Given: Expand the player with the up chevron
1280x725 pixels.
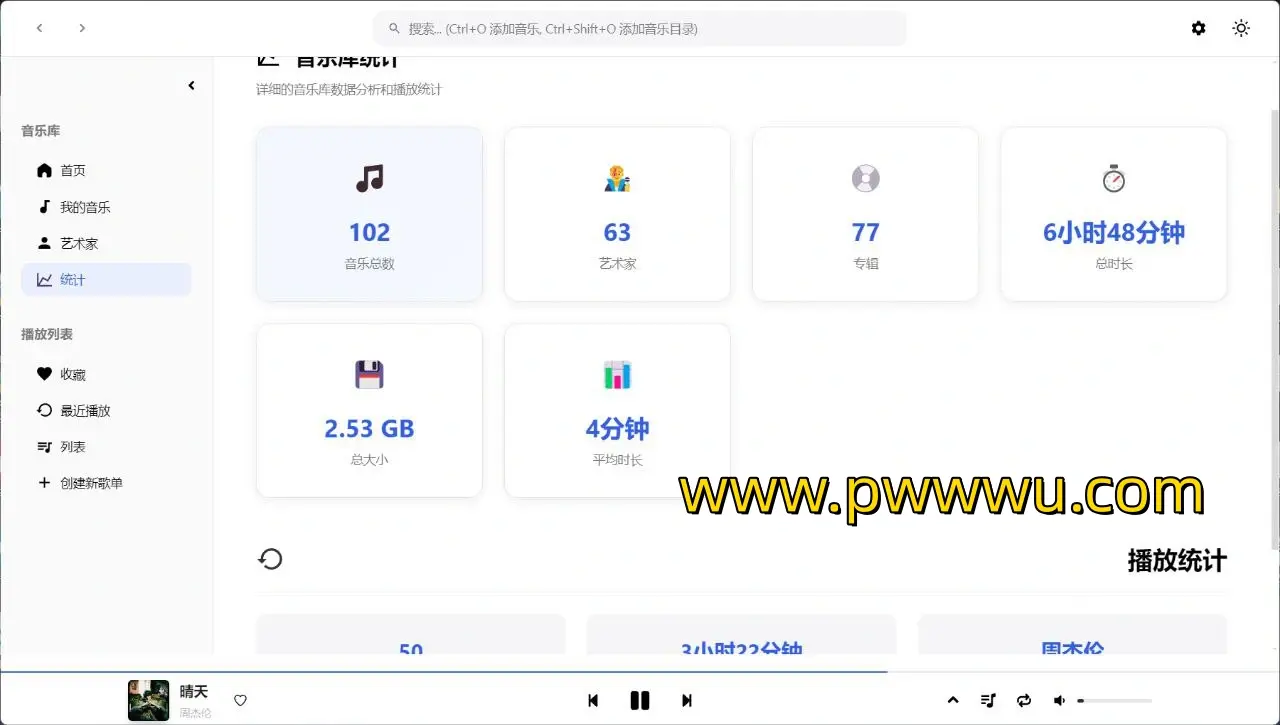Looking at the screenshot, I should pos(953,700).
